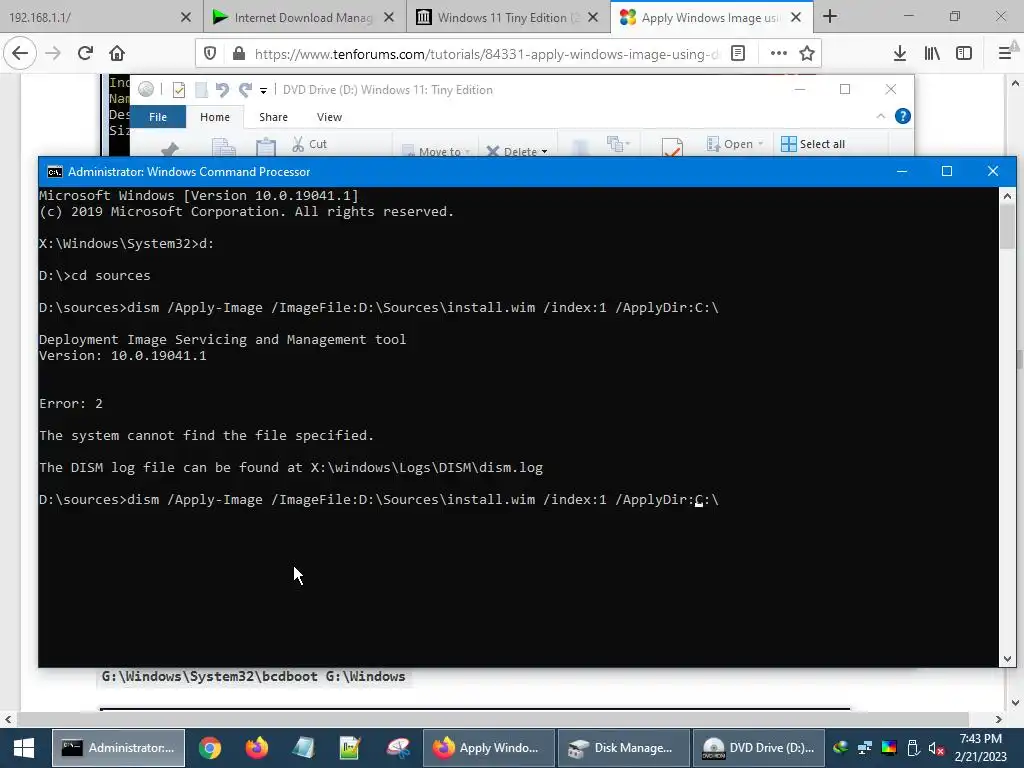The height and width of the screenshot is (768, 1024).
Task: Open the Firefox downloads arrow
Action: (x=900, y=54)
